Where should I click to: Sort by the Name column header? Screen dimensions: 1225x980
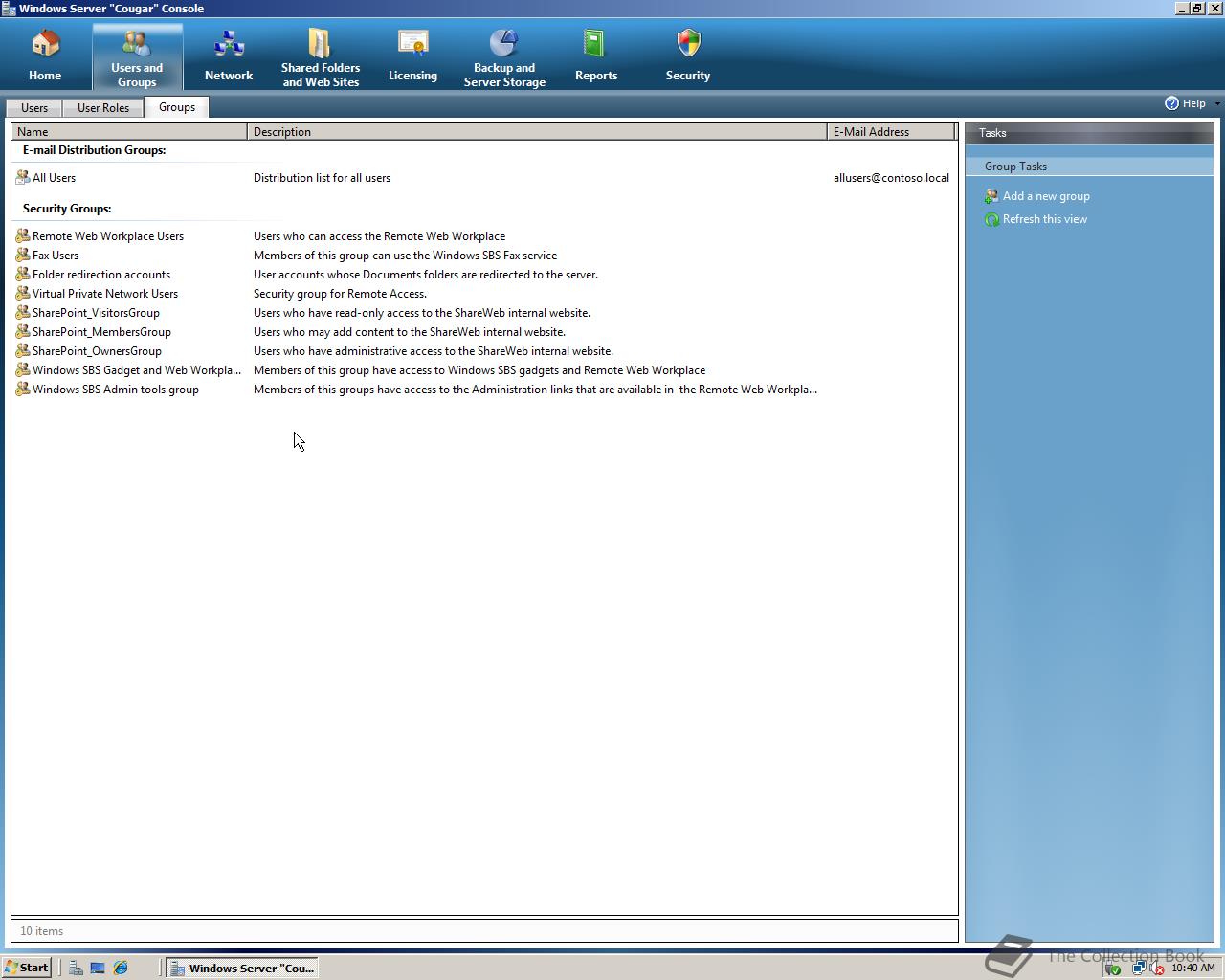(129, 131)
